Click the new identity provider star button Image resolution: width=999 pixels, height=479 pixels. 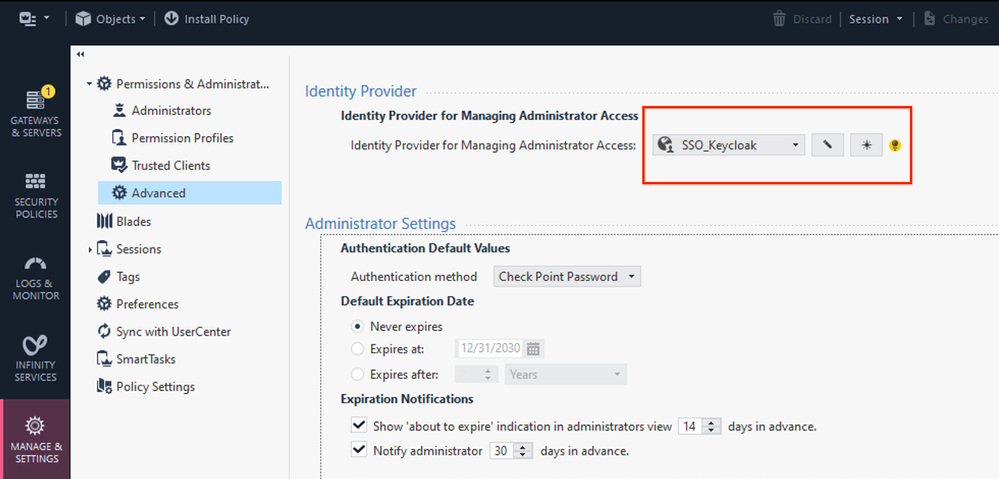click(x=866, y=145)
